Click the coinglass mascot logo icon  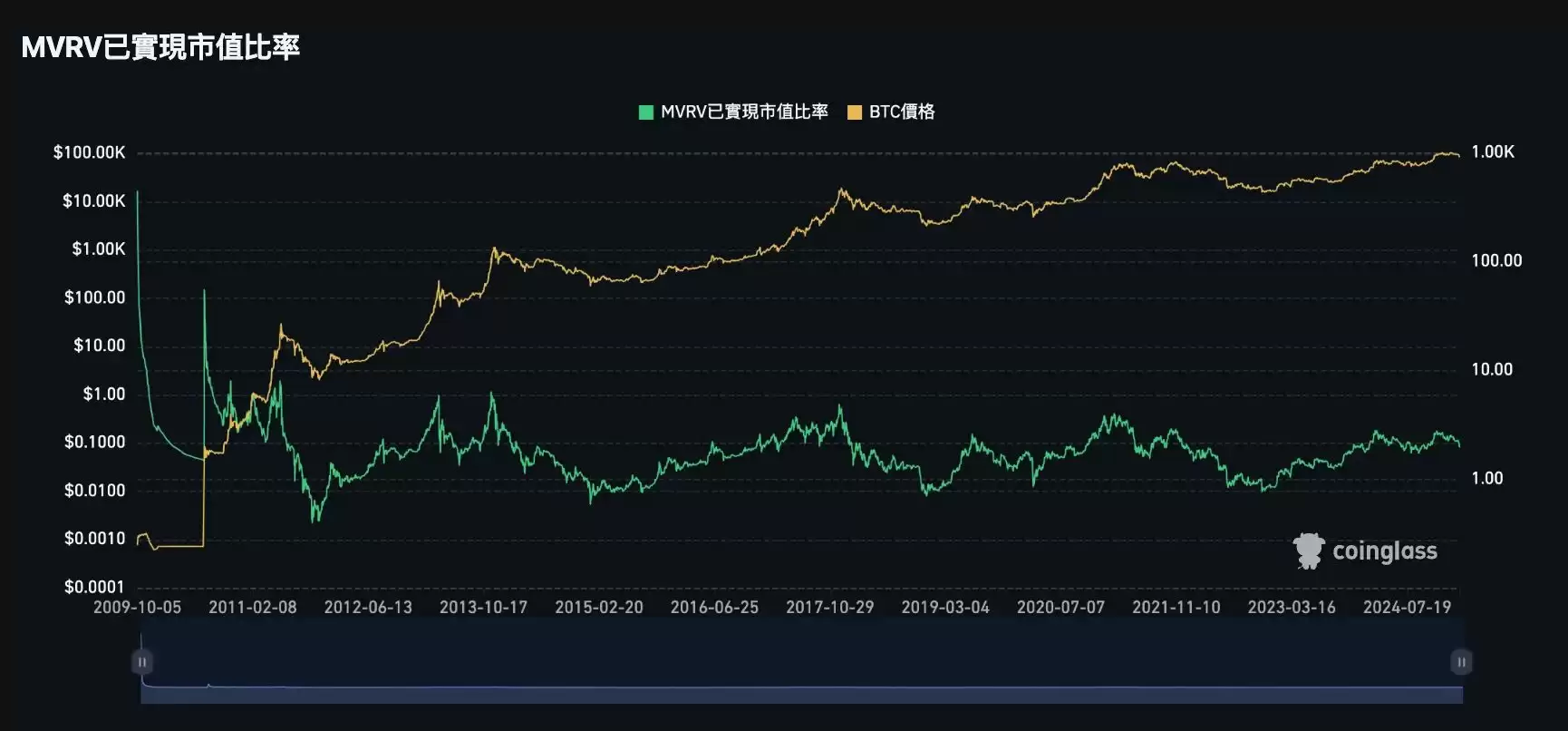[x=1308, y=551]
